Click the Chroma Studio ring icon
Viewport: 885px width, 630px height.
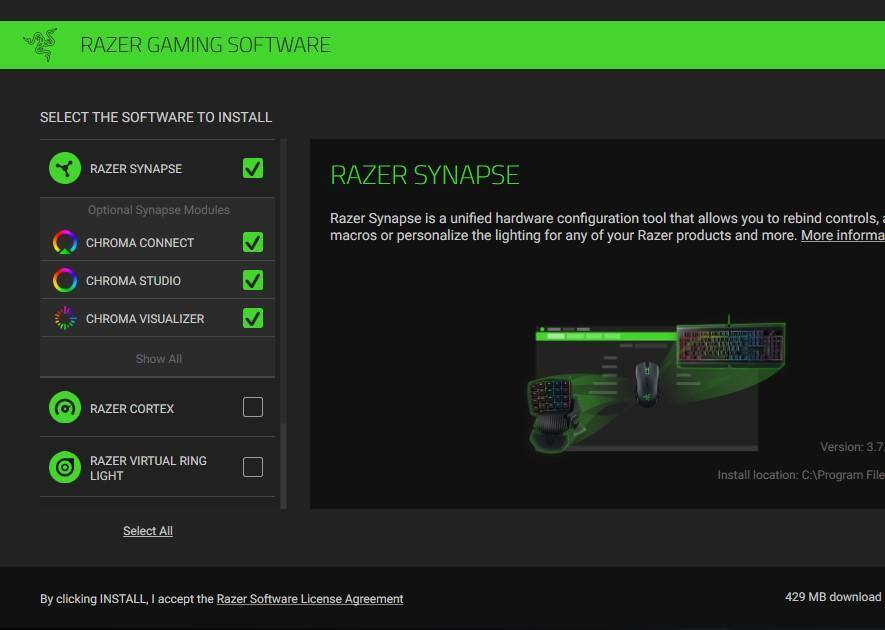(x=65, y=281)
